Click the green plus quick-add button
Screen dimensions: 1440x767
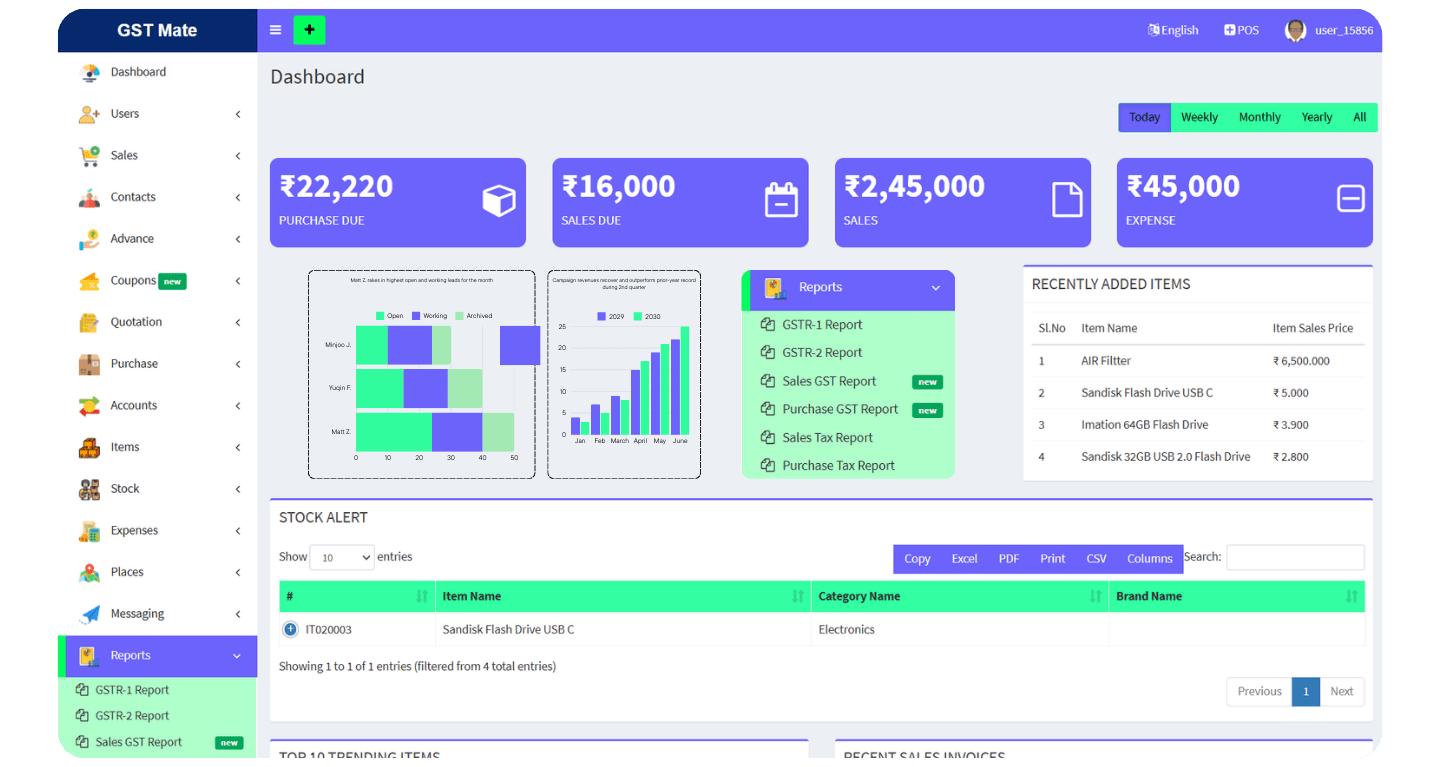click(309, 30)
